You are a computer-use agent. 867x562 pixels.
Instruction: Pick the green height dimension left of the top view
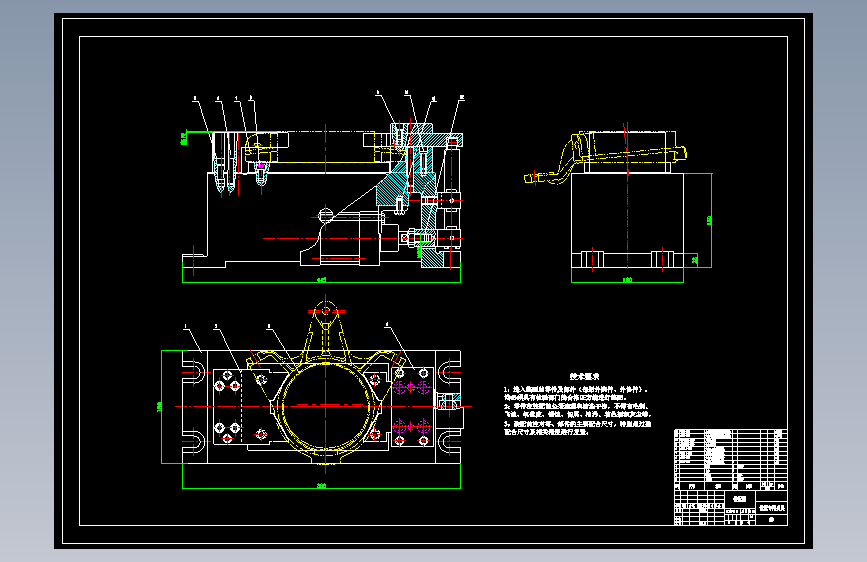pyautogui.click(x=160, y=407)
